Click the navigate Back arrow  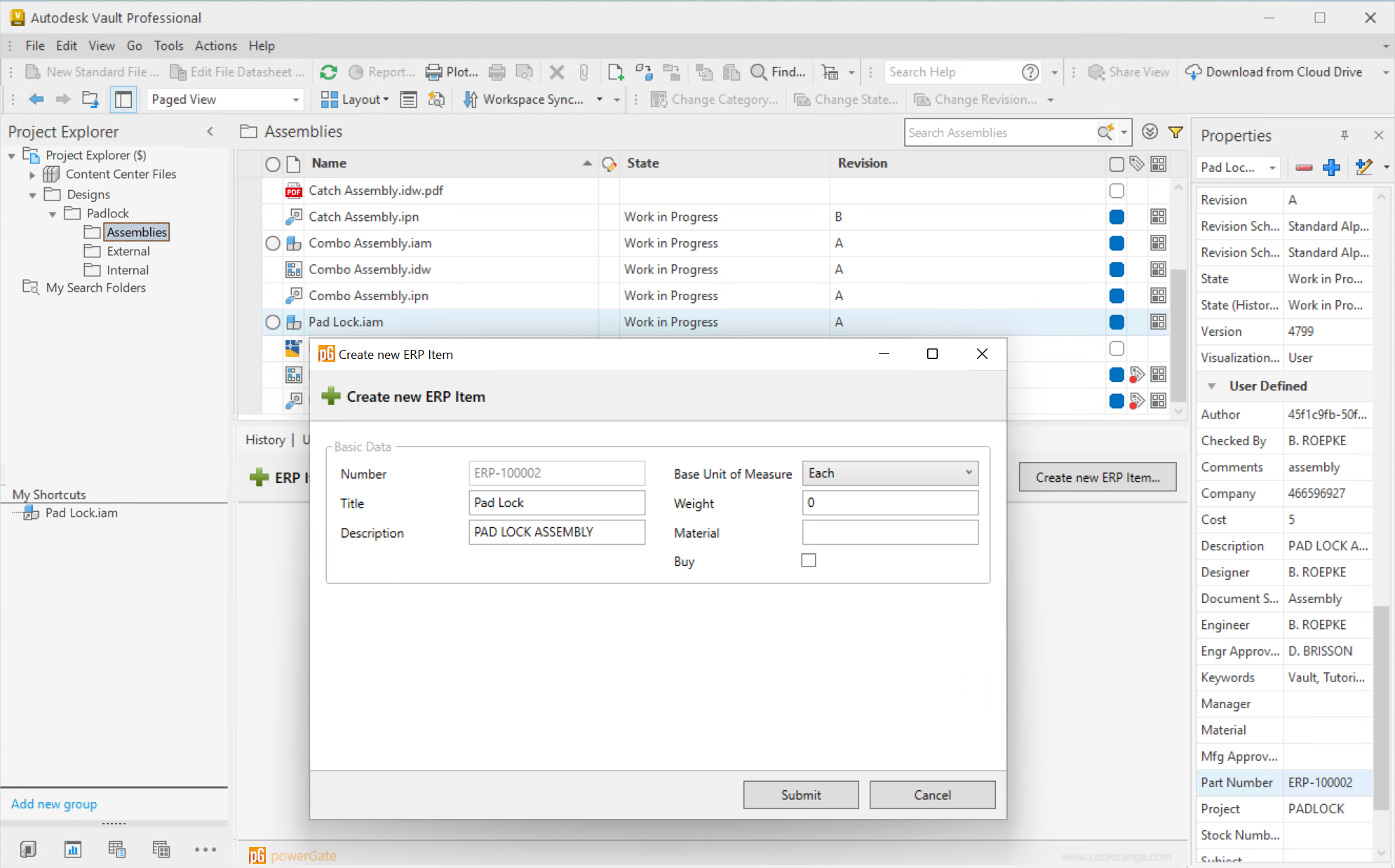36,100
